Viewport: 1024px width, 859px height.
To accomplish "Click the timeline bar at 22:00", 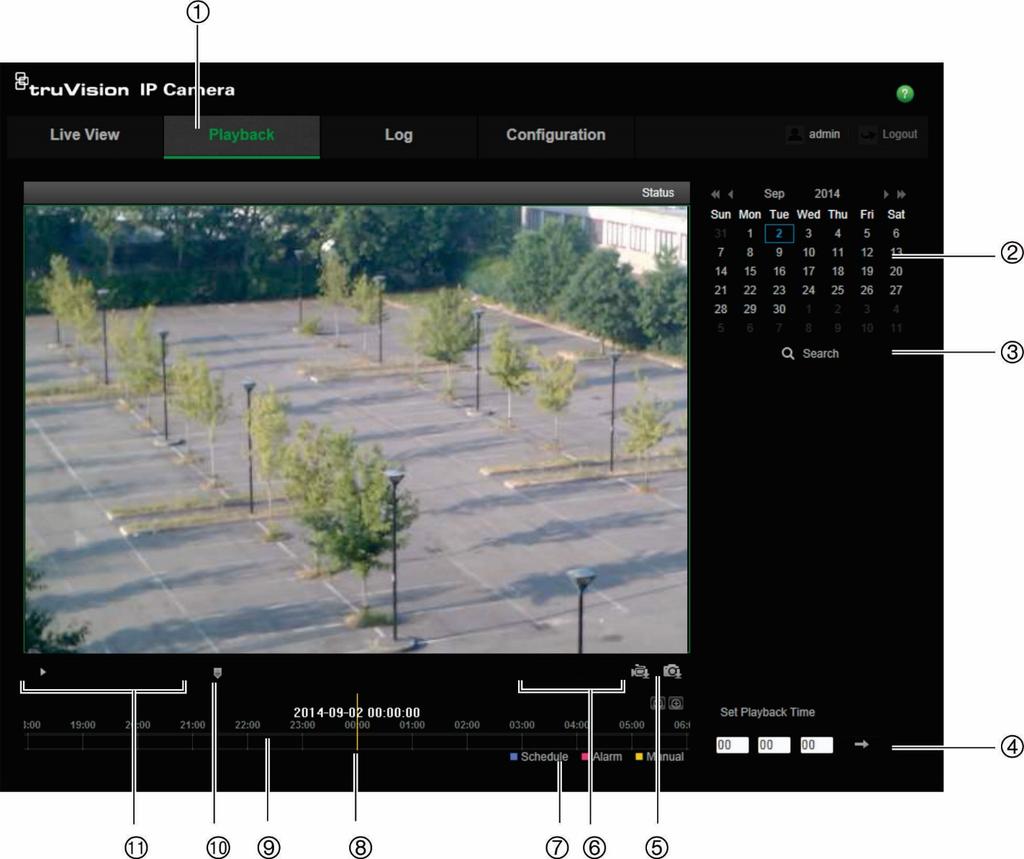I will pyautogui.click(x=248, y=741).
